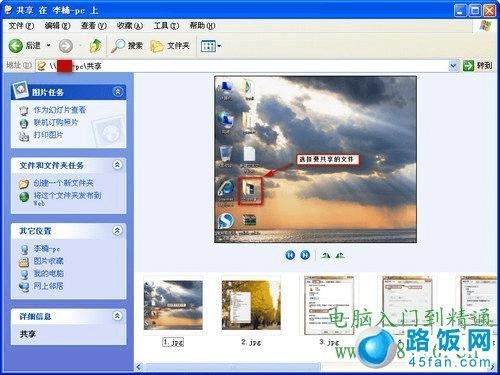
Task: Click the print icon beside 打印图片
Action: click(x=24, y=136)
